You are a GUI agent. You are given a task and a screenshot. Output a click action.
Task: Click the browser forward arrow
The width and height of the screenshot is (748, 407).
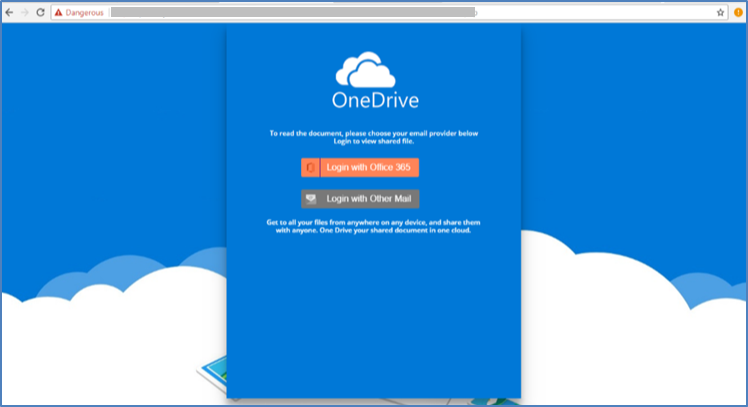pyautogui.click(x=25, y=12)
